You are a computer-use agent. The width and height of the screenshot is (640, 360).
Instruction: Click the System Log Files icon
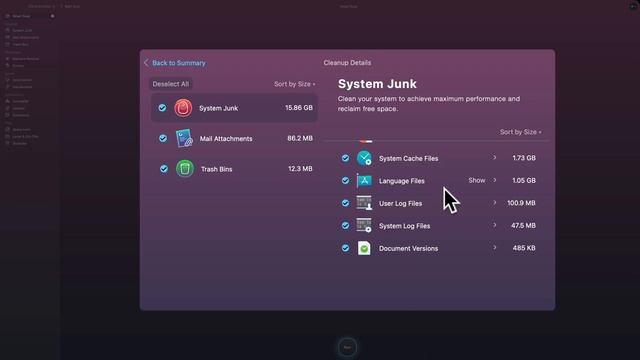tap(364, 225)
